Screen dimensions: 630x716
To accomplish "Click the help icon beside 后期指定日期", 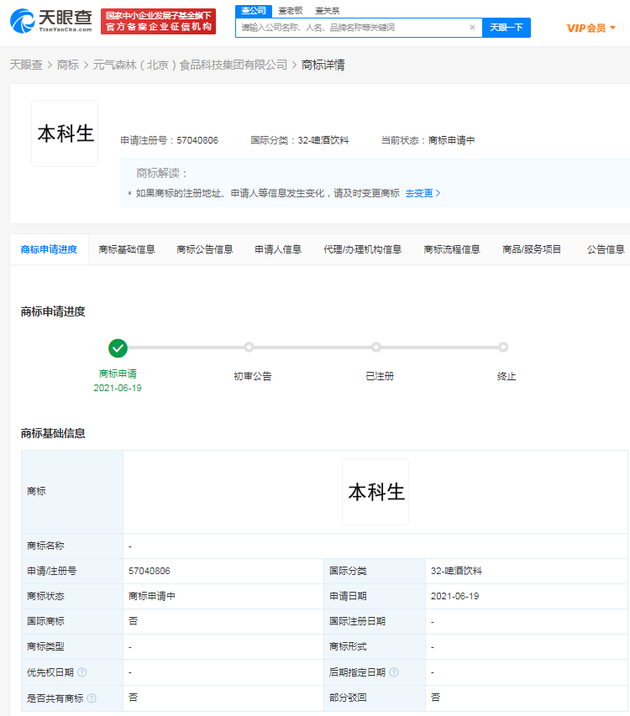I will (394, 672).
